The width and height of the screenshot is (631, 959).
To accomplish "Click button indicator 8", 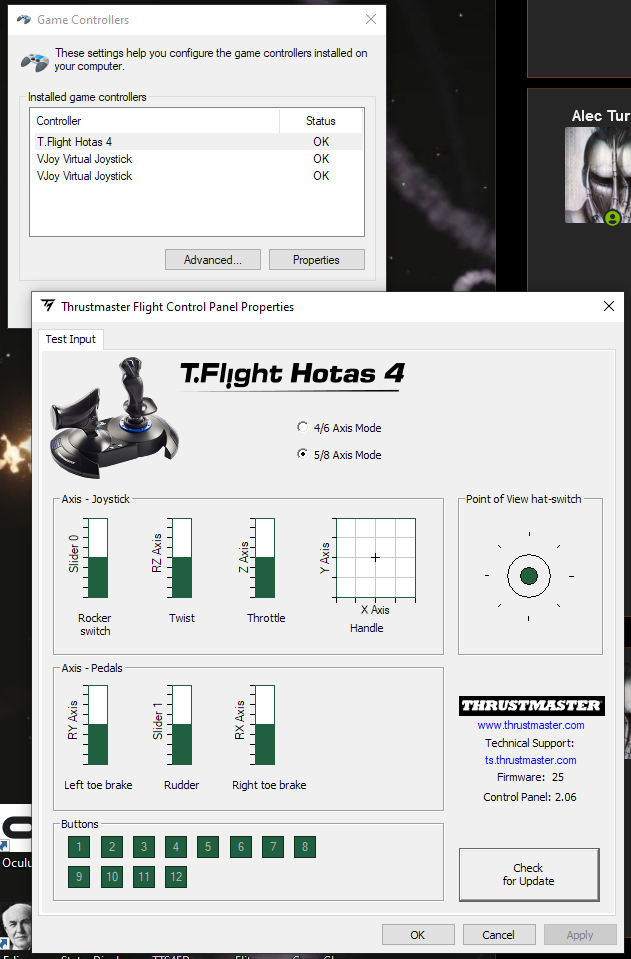I will pos(304,846).
